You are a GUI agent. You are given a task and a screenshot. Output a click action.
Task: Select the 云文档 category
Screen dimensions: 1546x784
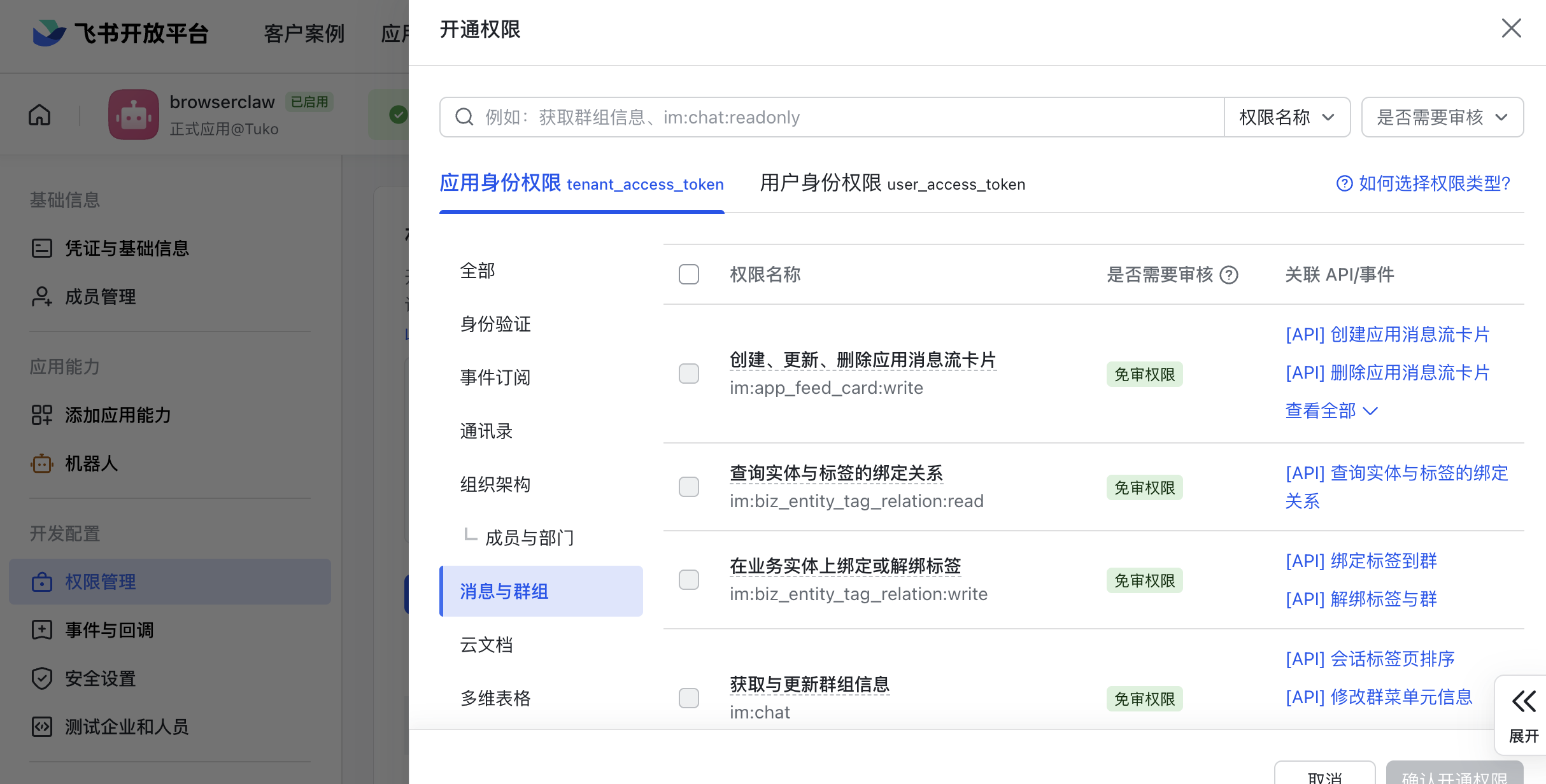(541, 645)
